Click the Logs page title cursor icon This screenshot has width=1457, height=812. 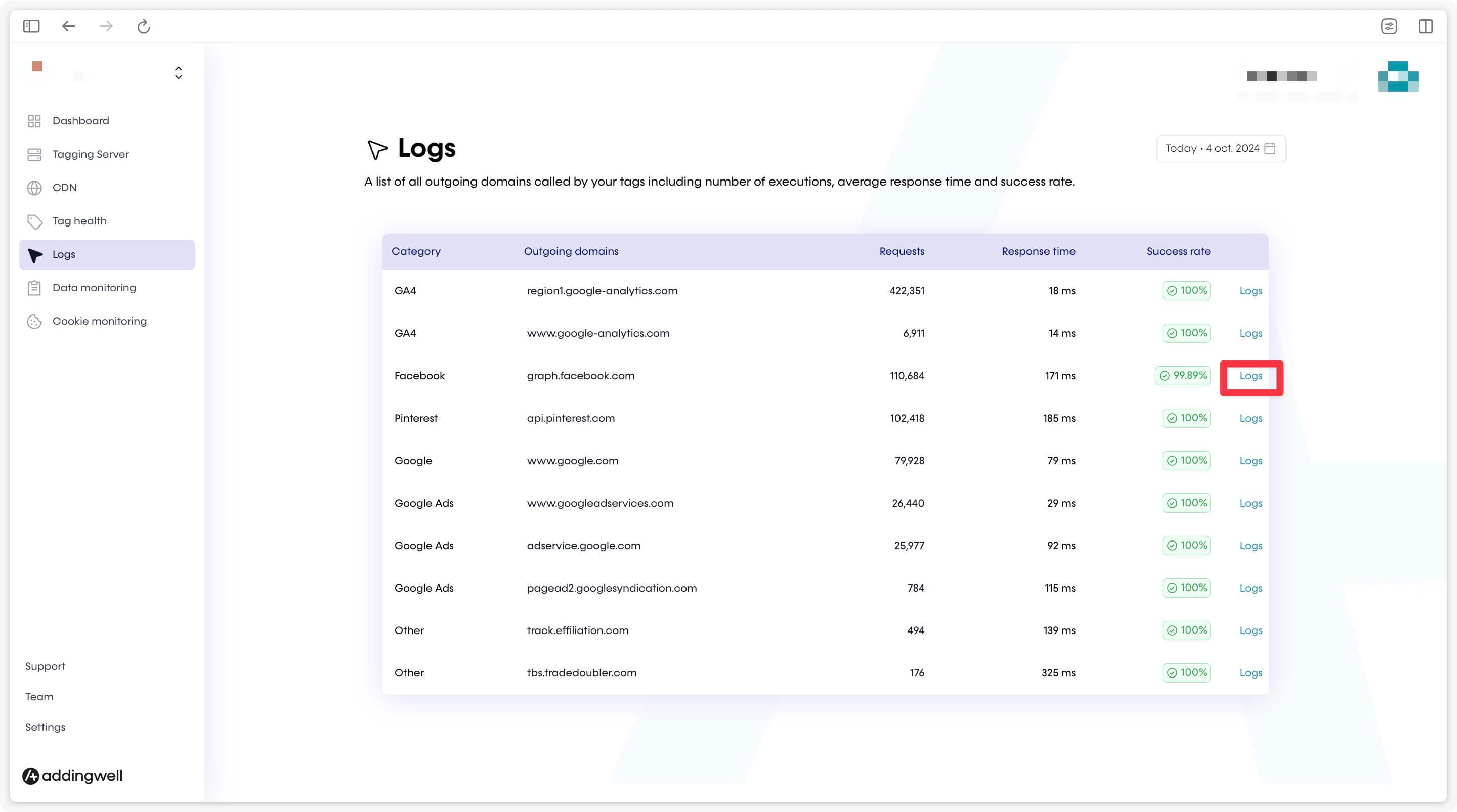pos(377,149)
